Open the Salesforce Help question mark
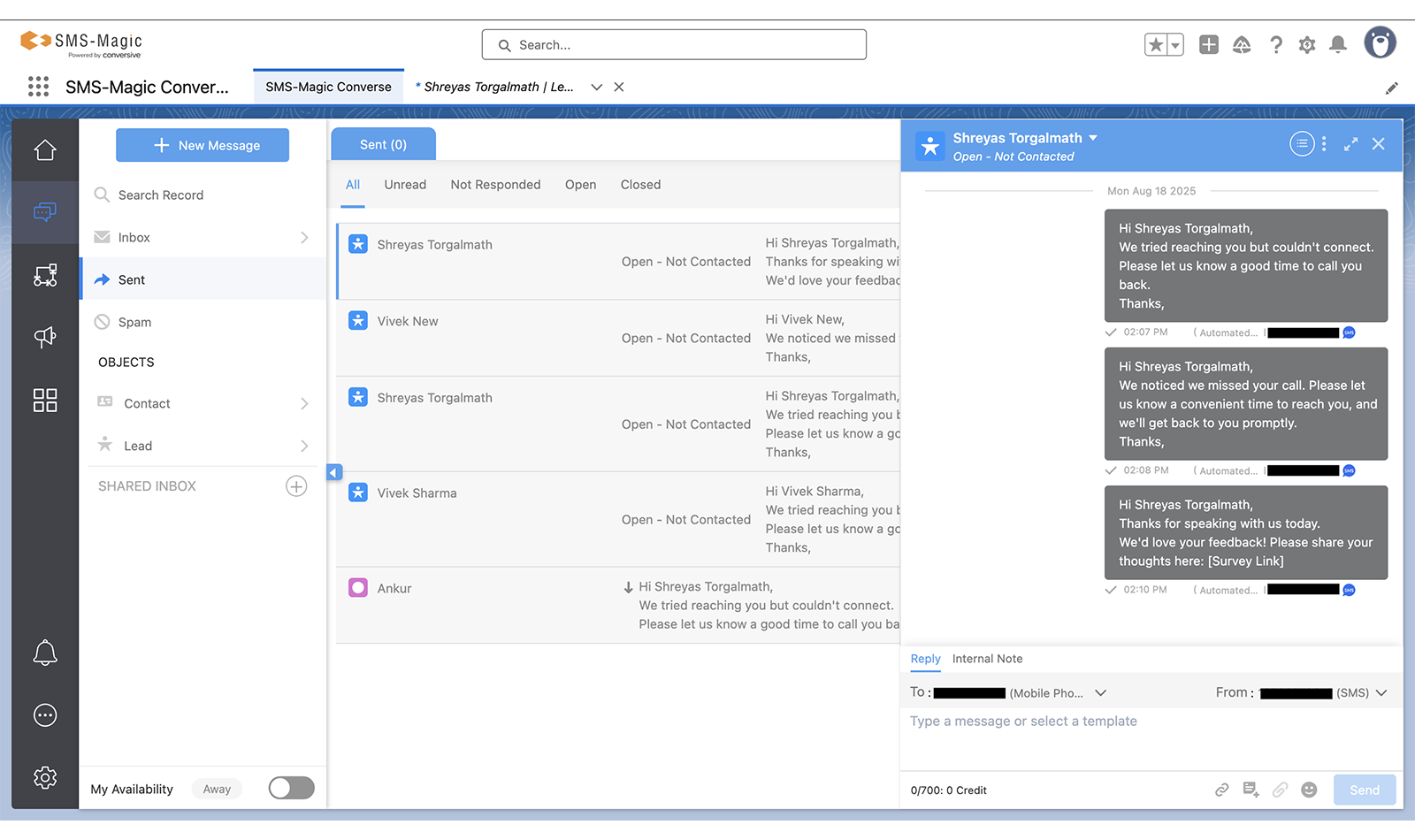The image size is (1415, 840). (x=1275, y=45)
